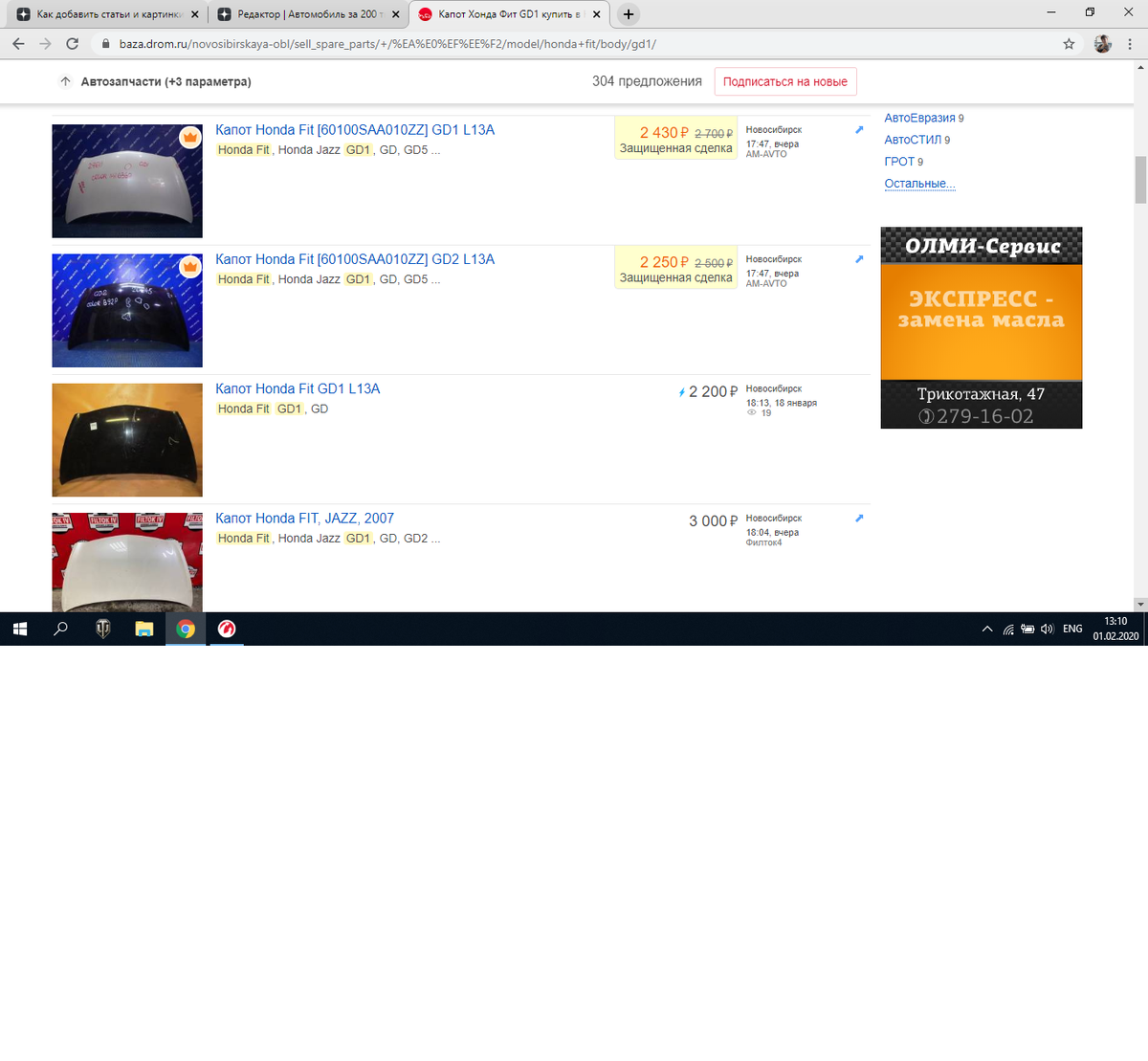Click views eye icon showing 19
Screen dimensions: 1148x1061
point(752,413)
